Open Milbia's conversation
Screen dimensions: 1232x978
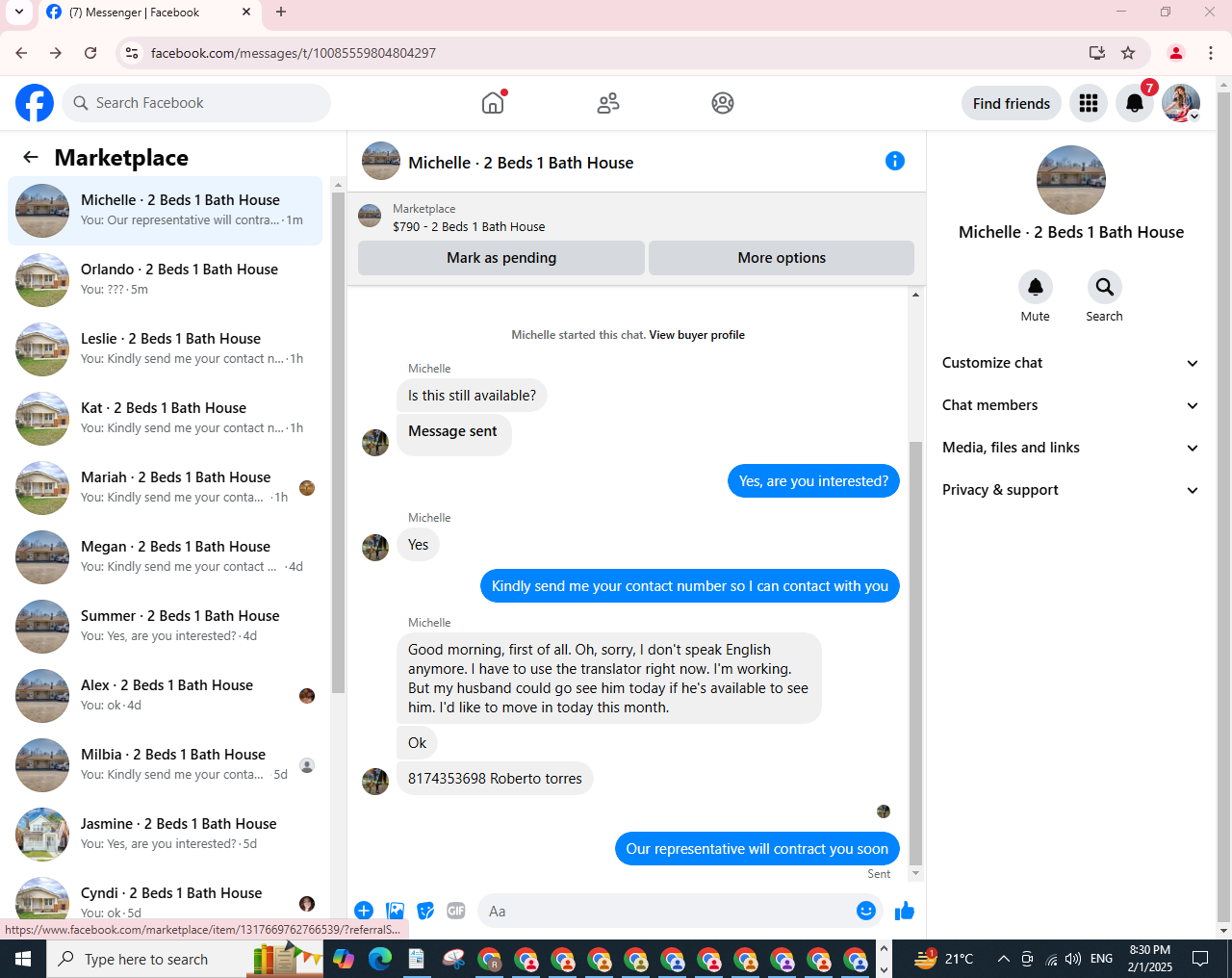pos(166,765)
